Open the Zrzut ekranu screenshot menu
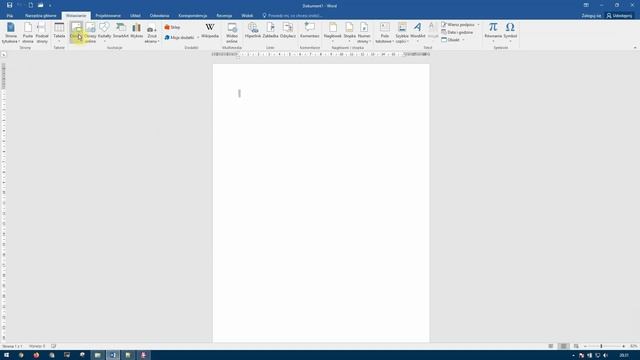This screenshot has height=360, width=640. 152,34
